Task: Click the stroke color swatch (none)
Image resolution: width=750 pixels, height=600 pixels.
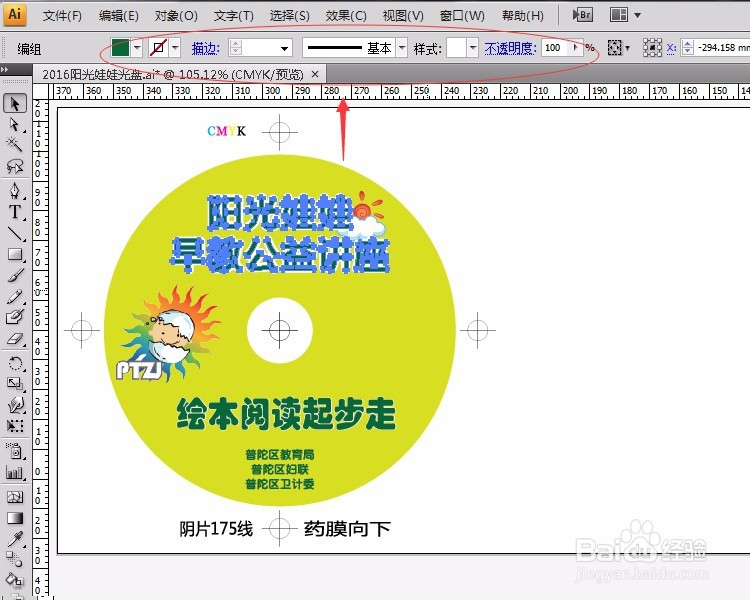Action: click(158, 48)
